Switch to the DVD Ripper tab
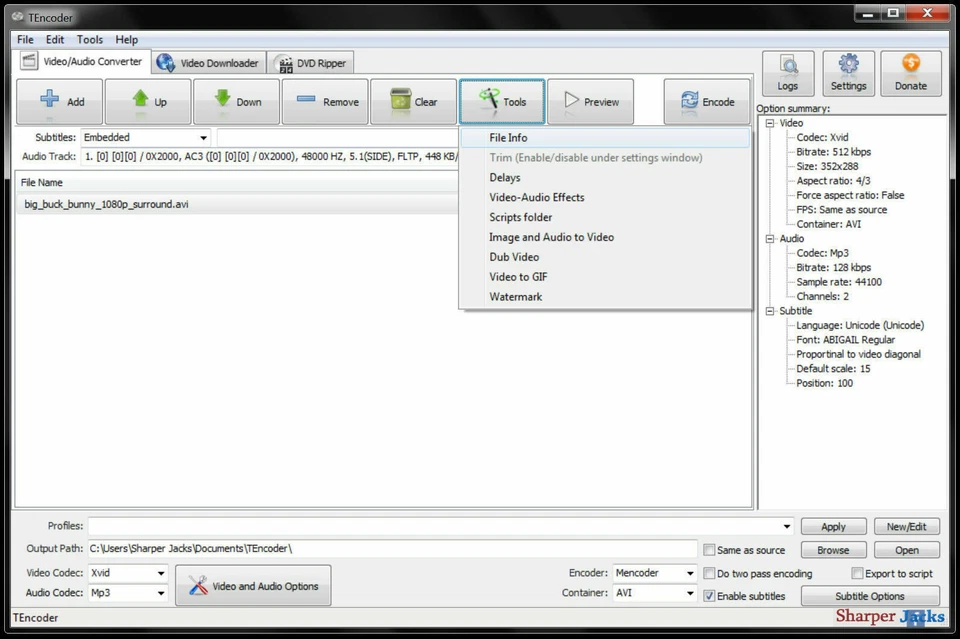Viewport: 960px width, 639px height. tap(310, 61)
